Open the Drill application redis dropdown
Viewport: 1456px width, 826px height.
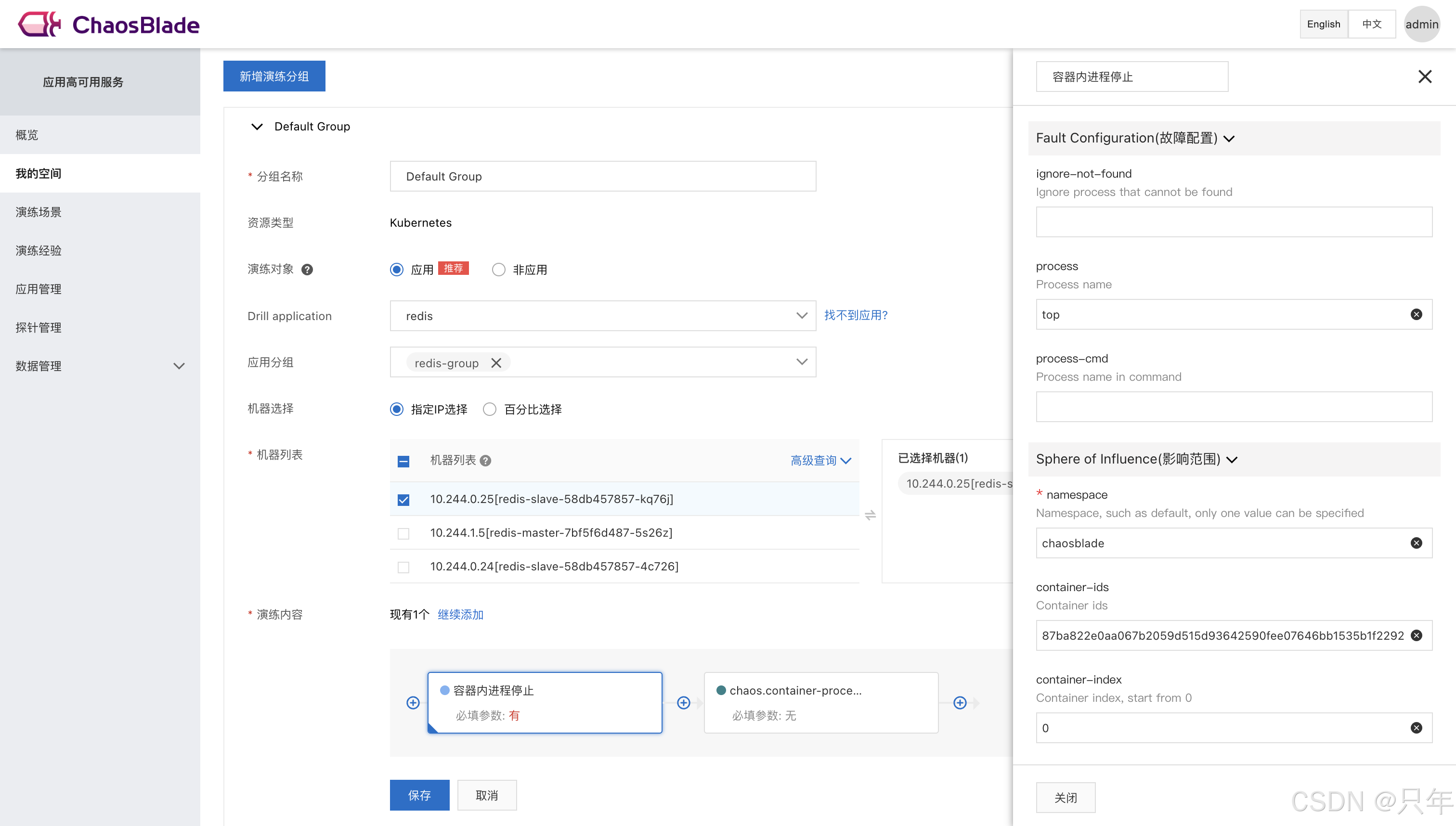[x=603, y=316]
